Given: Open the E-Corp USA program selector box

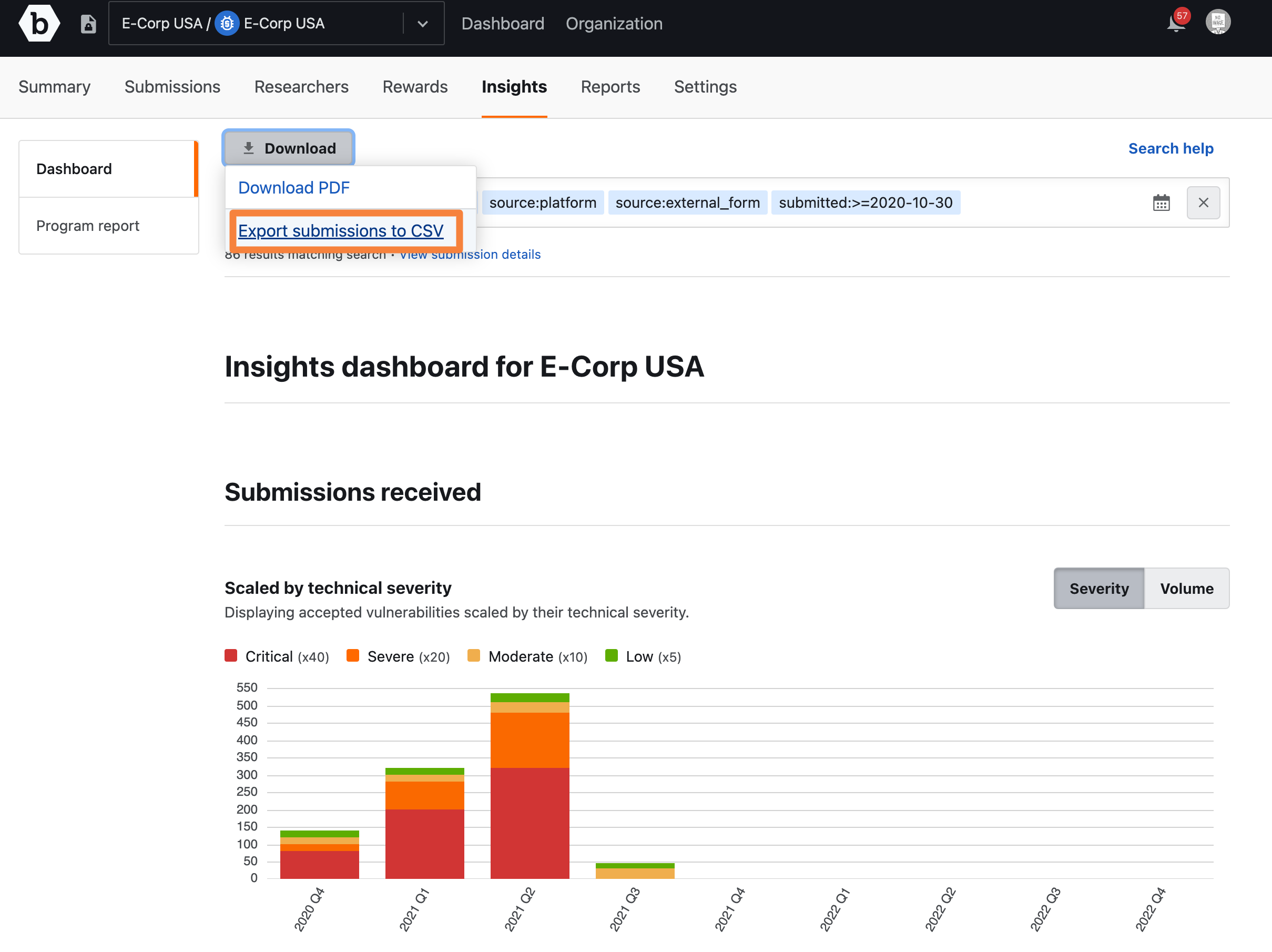Looking at the screenshot, I should click(x=276, y=24).
